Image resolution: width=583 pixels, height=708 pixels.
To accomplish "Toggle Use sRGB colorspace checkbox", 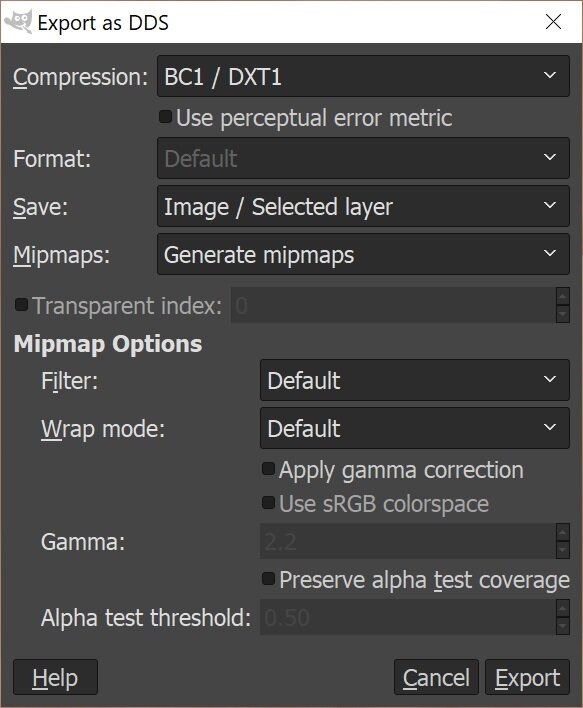I will pos(268,503).
